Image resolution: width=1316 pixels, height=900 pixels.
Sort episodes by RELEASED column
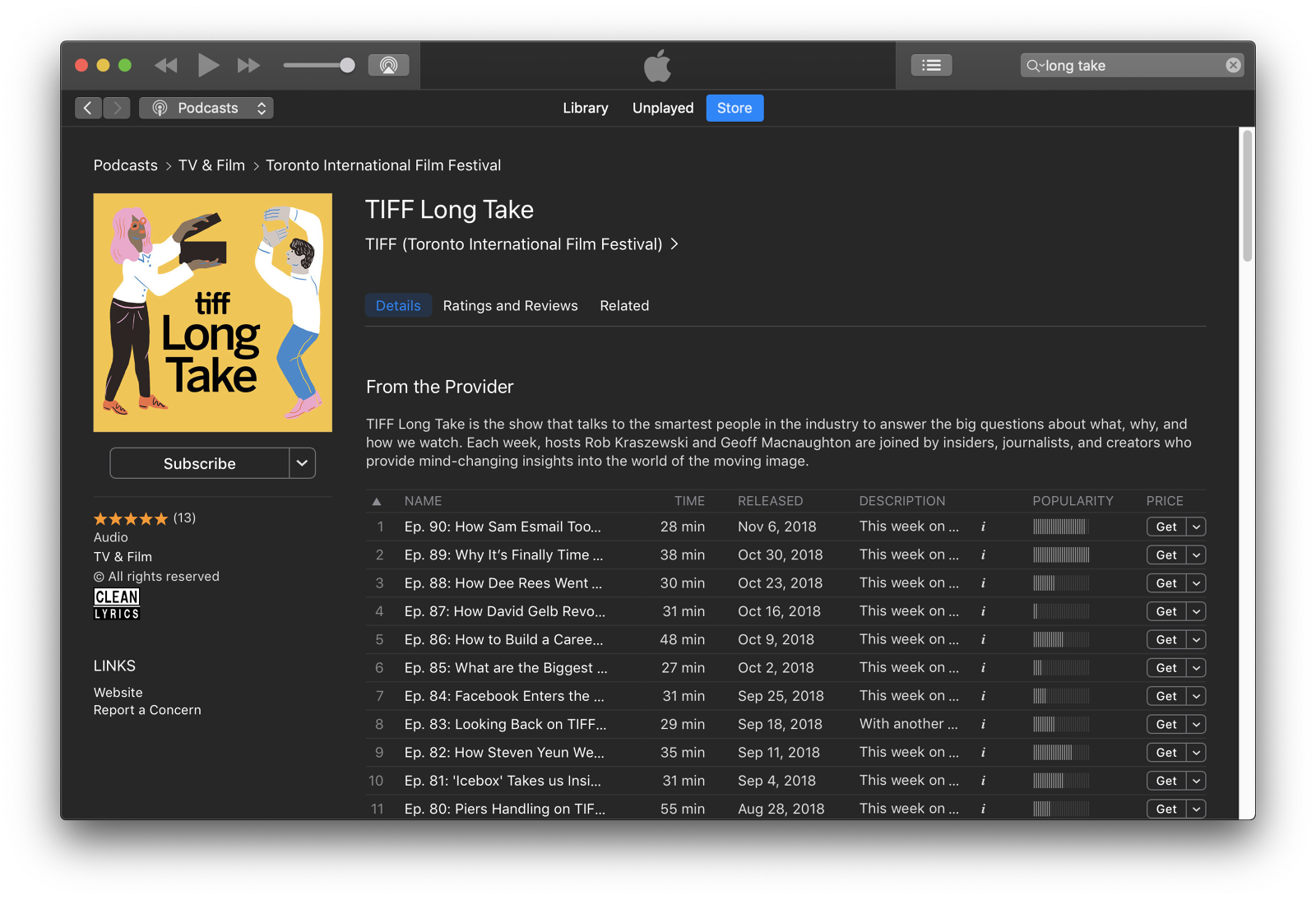pyautogui.click(x=770, y=501)
